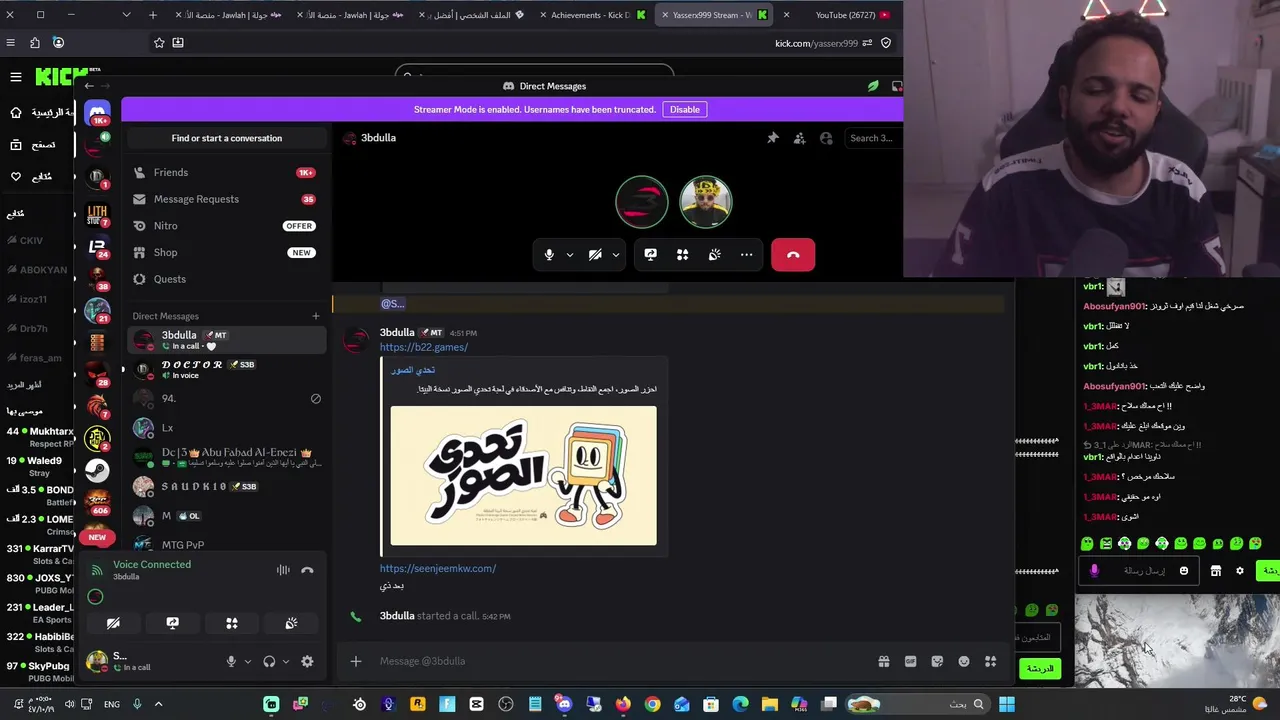The height and width of the screenshot is (720, 1280).
Task: Open Kick chat shop icon
Action: tap(1216, 570)
